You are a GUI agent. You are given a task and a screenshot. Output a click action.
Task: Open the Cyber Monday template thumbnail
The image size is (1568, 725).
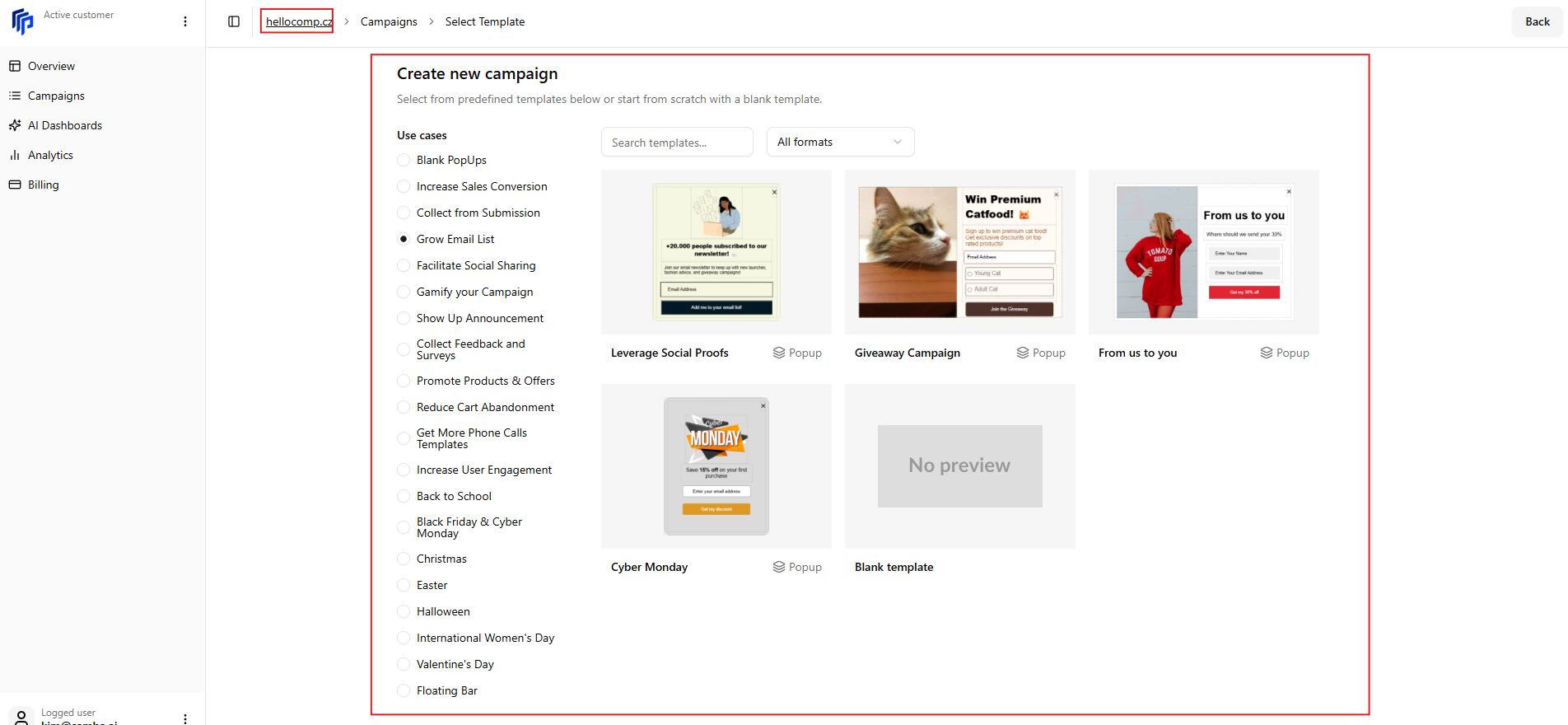pos(716,466)
